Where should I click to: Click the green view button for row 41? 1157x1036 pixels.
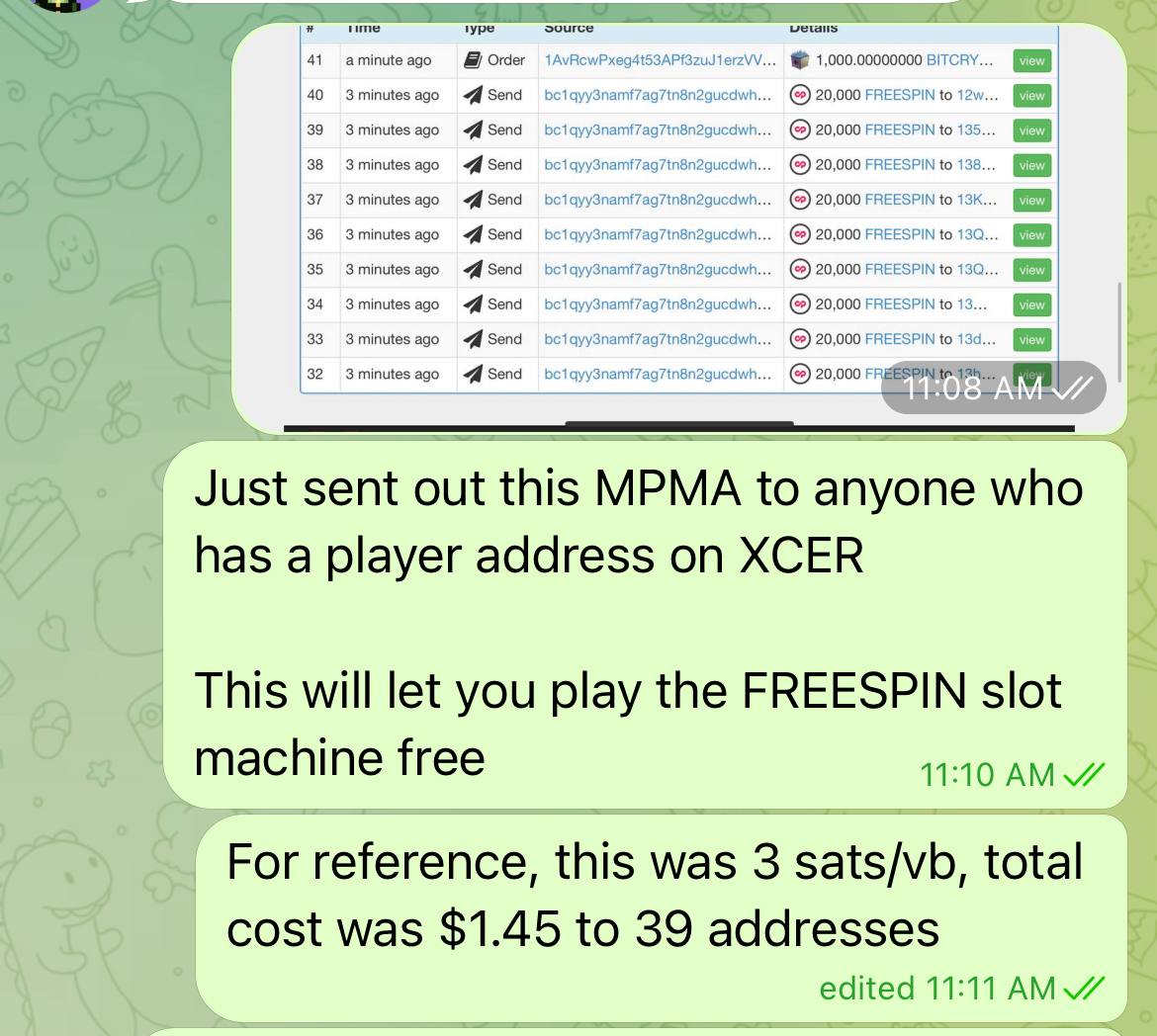[1031, 61]
